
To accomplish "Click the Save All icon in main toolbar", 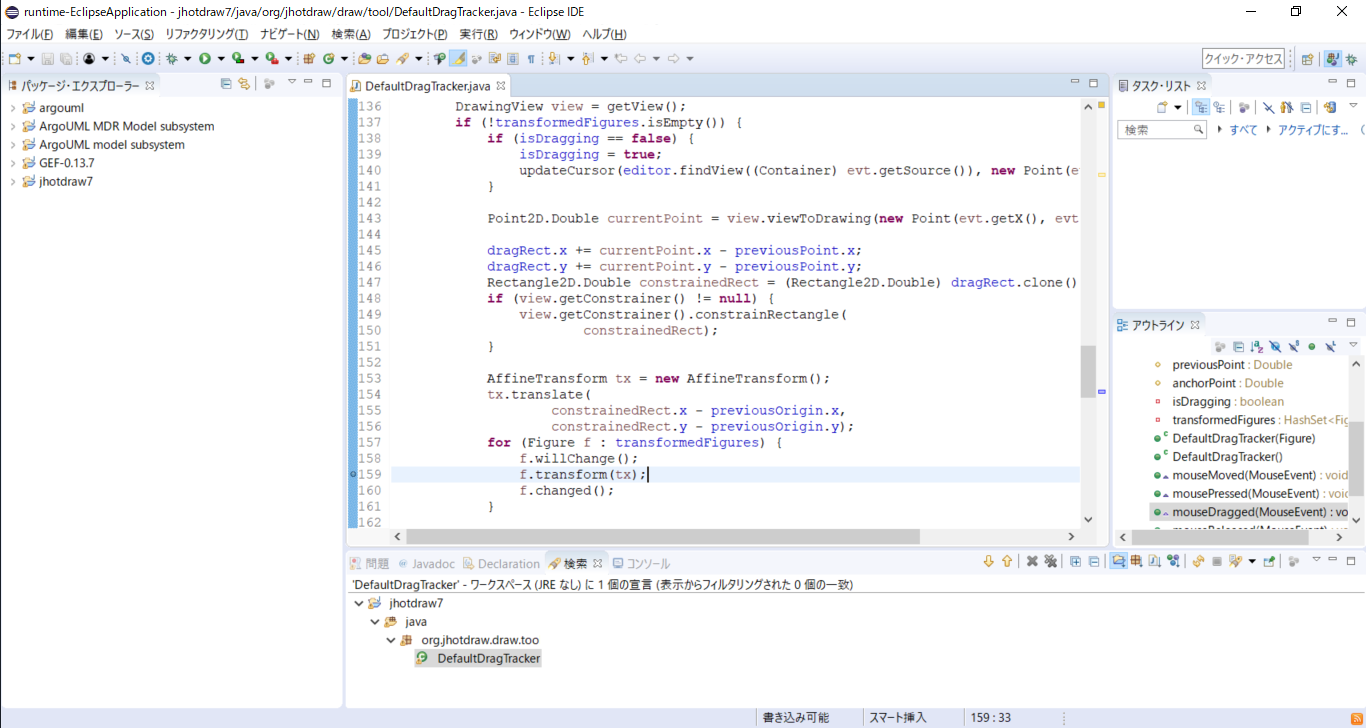I will (x=65, y=59).
